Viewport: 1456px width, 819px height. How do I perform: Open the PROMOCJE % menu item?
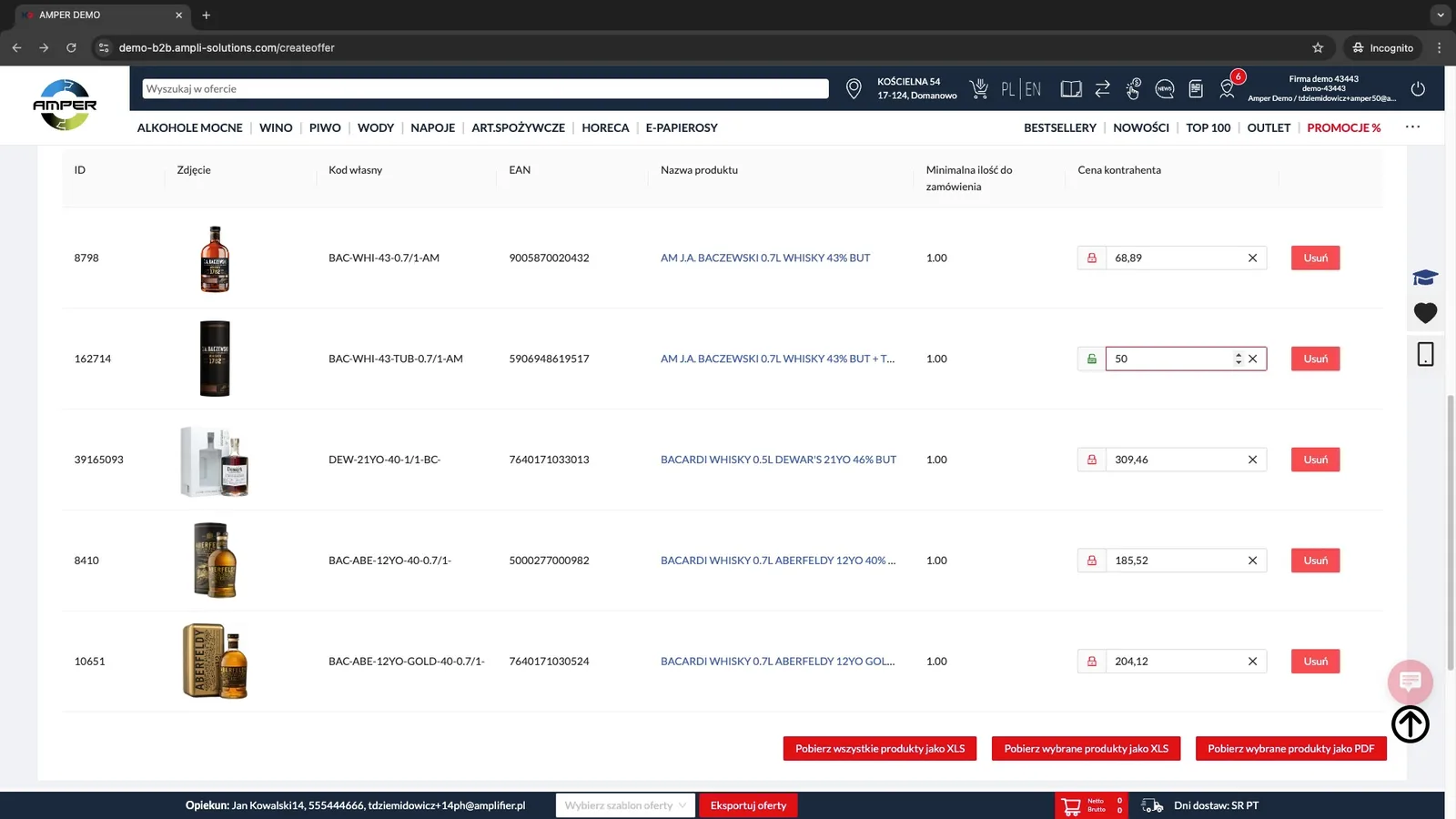tap(1343, 128)
